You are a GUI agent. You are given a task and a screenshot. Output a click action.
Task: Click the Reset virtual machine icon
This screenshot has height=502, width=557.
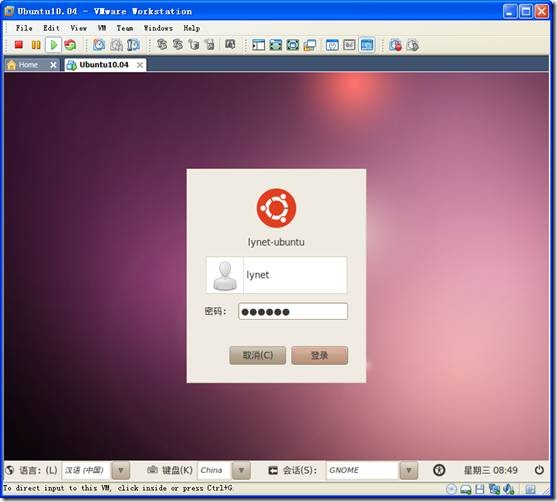[x=70, y=45]
